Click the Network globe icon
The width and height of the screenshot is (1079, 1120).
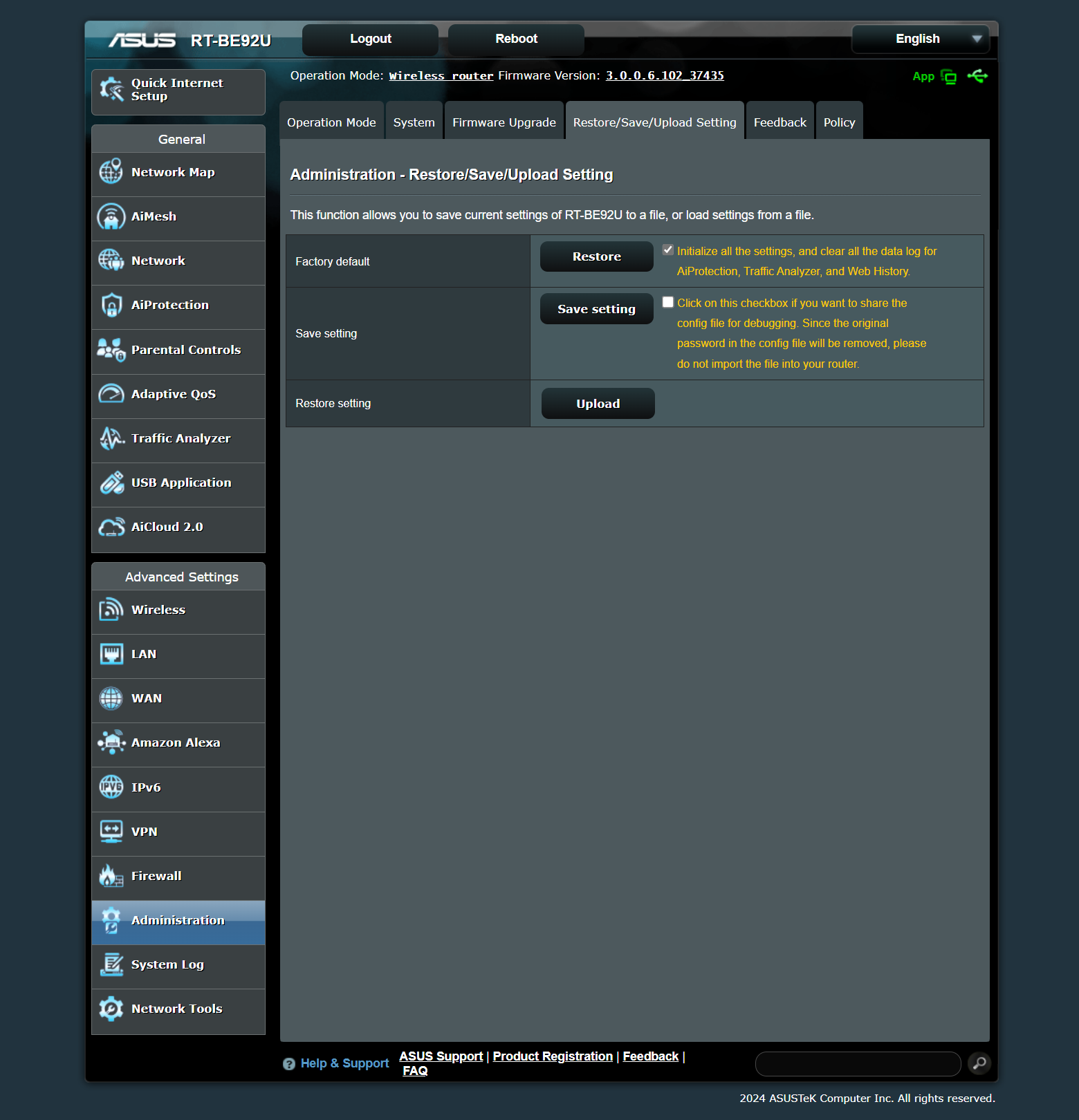point(111,261)
